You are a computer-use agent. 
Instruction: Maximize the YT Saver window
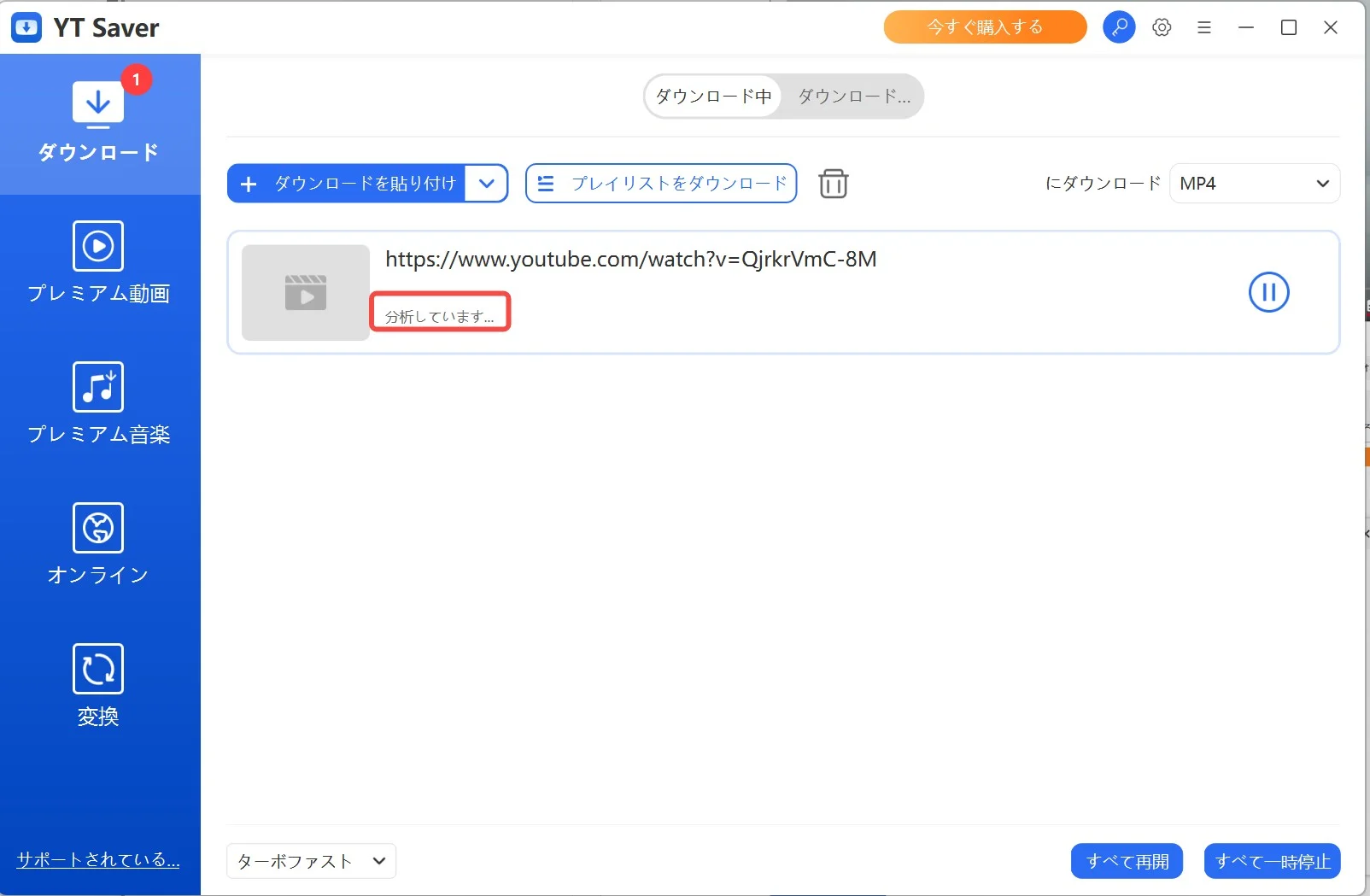pyautogui.click(x=1289, y=27)
